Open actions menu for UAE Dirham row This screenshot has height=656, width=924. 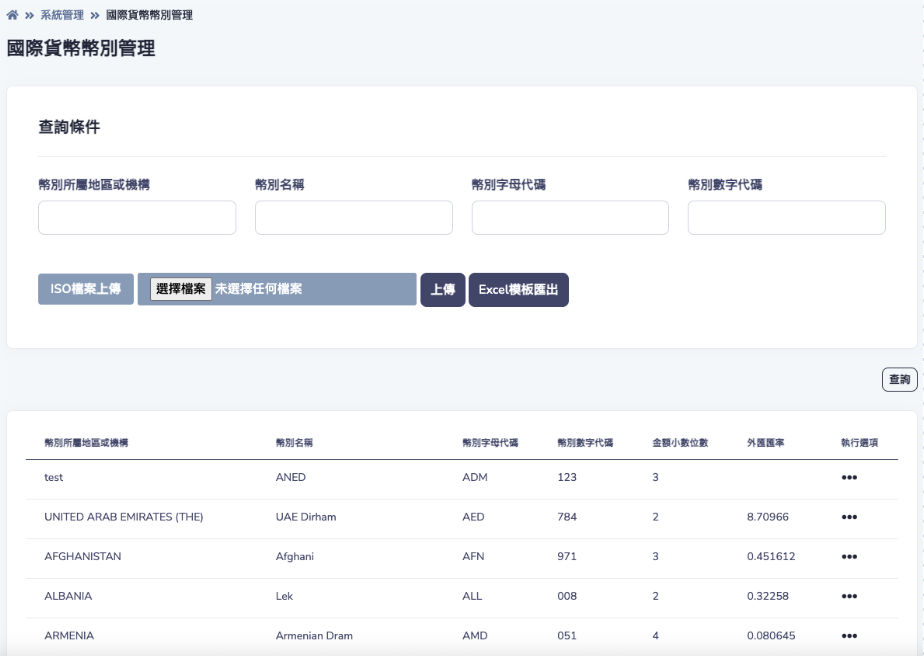(849, 517)
